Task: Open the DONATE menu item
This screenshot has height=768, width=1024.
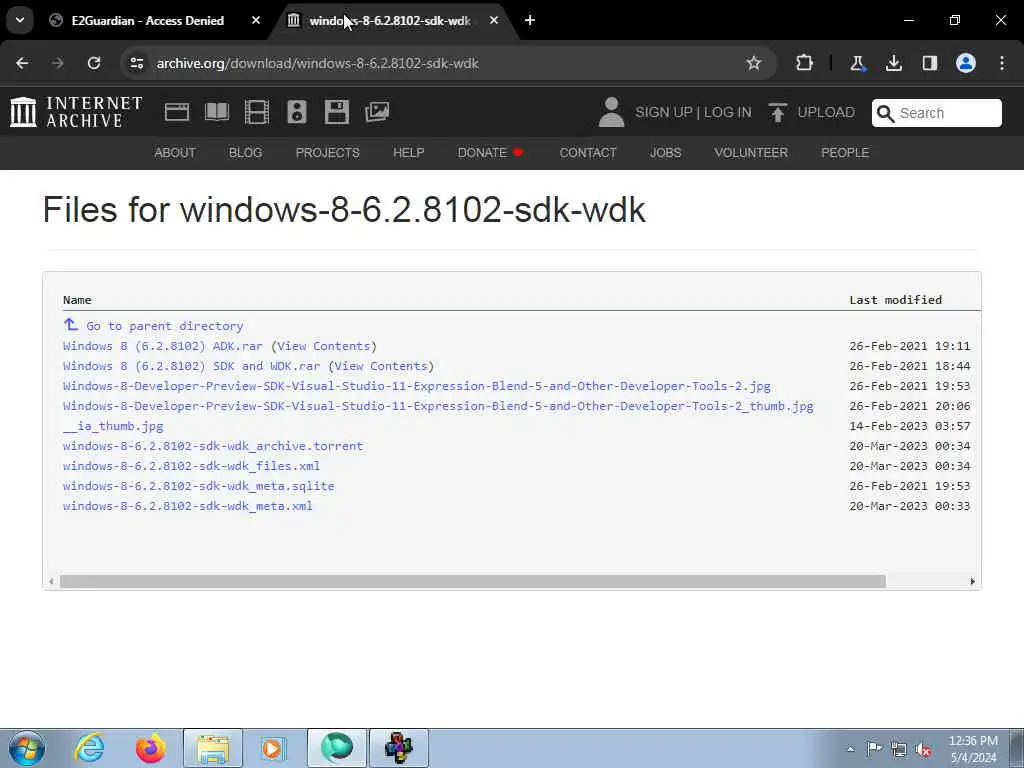Action: click(490, 153)
